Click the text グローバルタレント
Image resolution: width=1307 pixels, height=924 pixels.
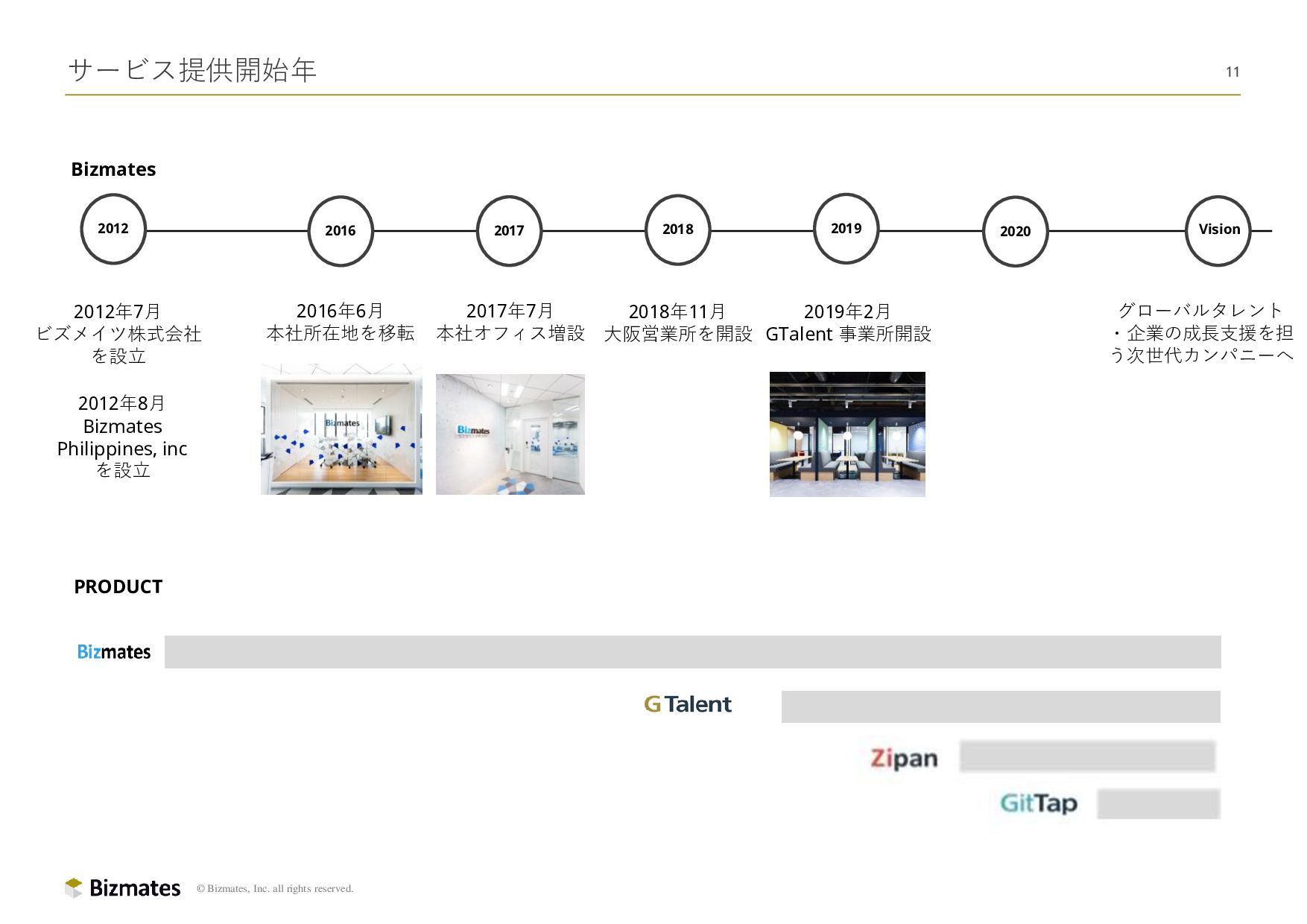pos(1200,310)
